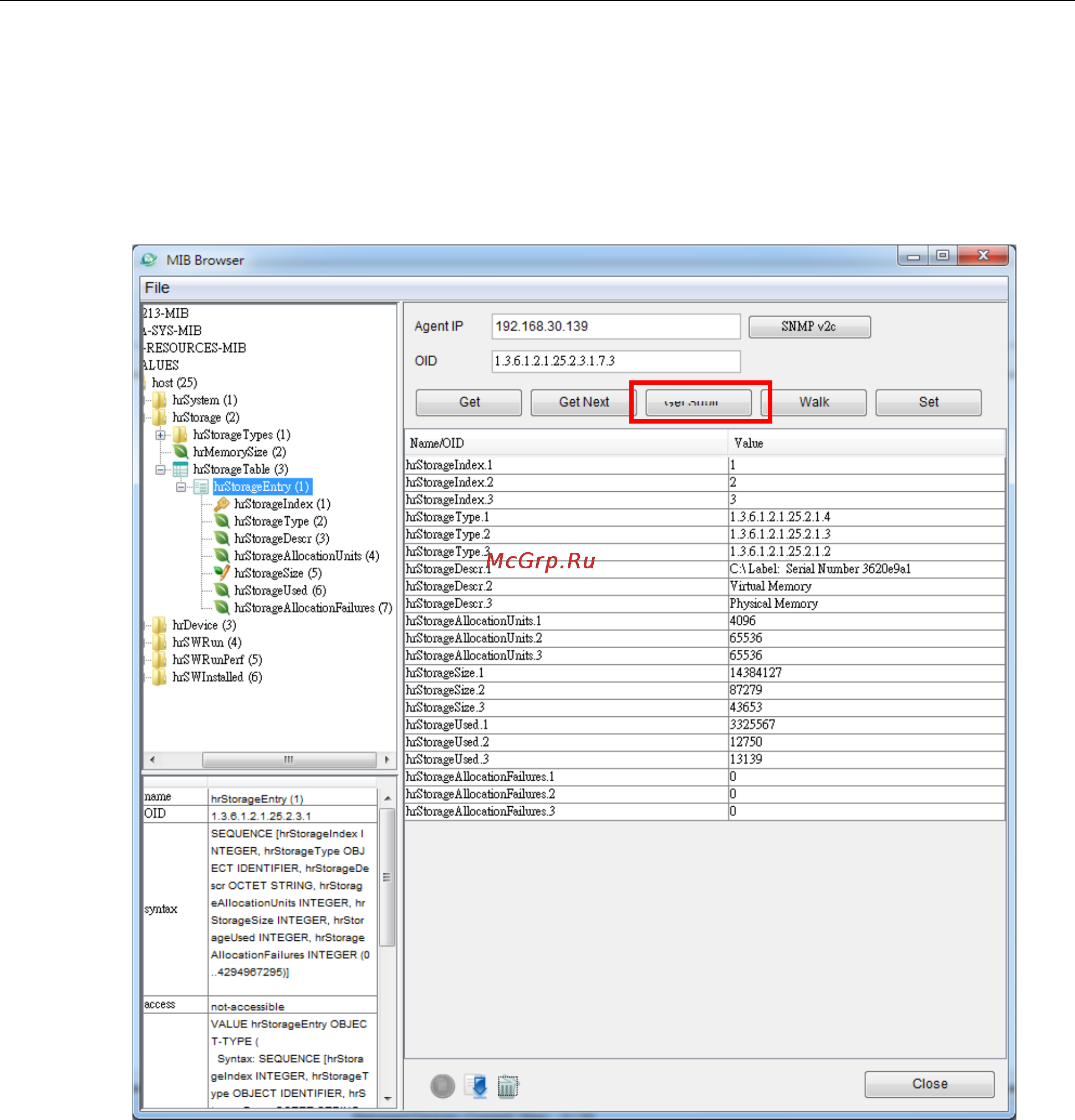
Task: Click the hrDevice folder icon
Action: [x=160, y=625]
